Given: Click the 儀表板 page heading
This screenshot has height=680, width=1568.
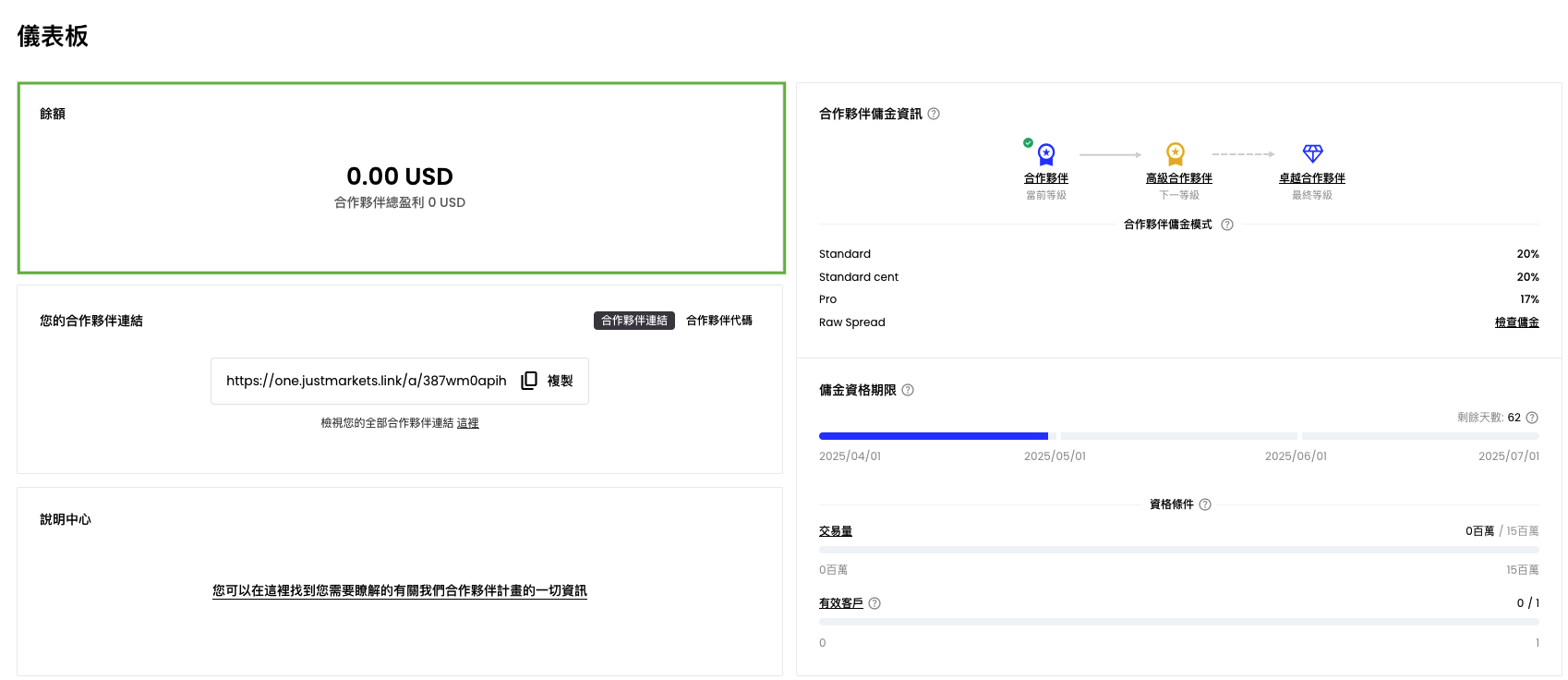Looking at the screenshot, I should click(x=53, y=36).
